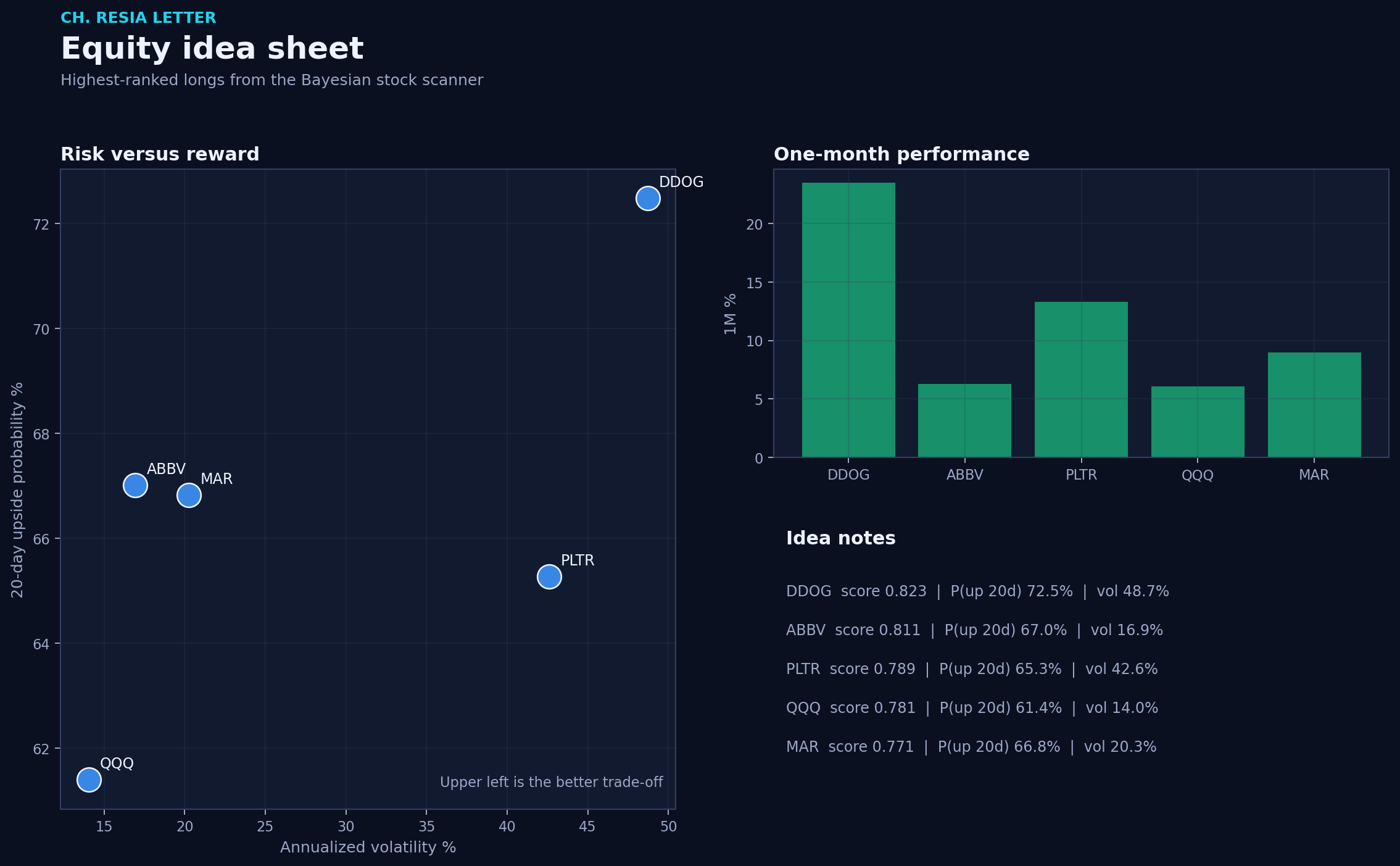Viewport: 1400px width, 866px height.
Task: Click the 'Annualized volatility %' axis label
Action: (x=368, y=847)
